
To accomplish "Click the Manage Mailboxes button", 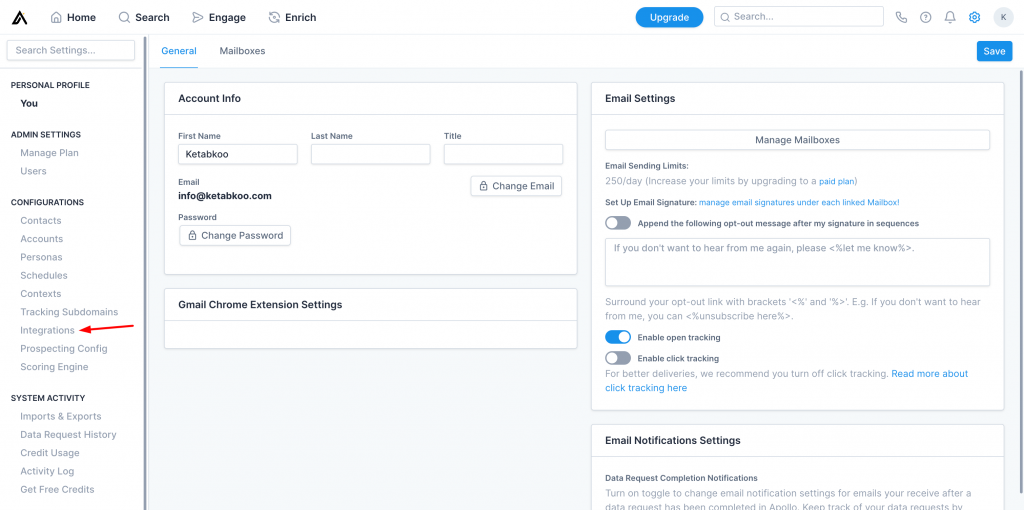I will tap(797, 140).
